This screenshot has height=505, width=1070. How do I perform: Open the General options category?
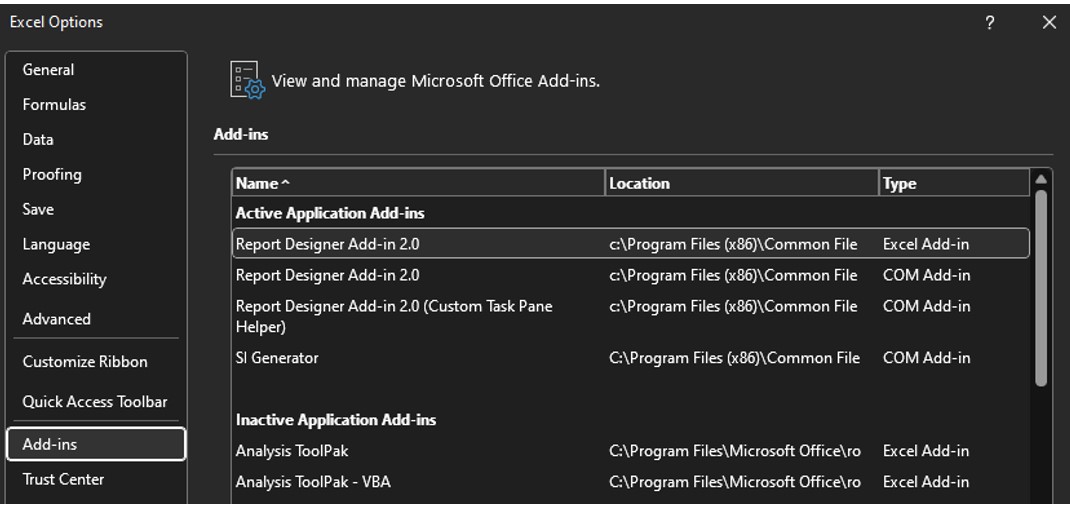click(x=96, y=70)
